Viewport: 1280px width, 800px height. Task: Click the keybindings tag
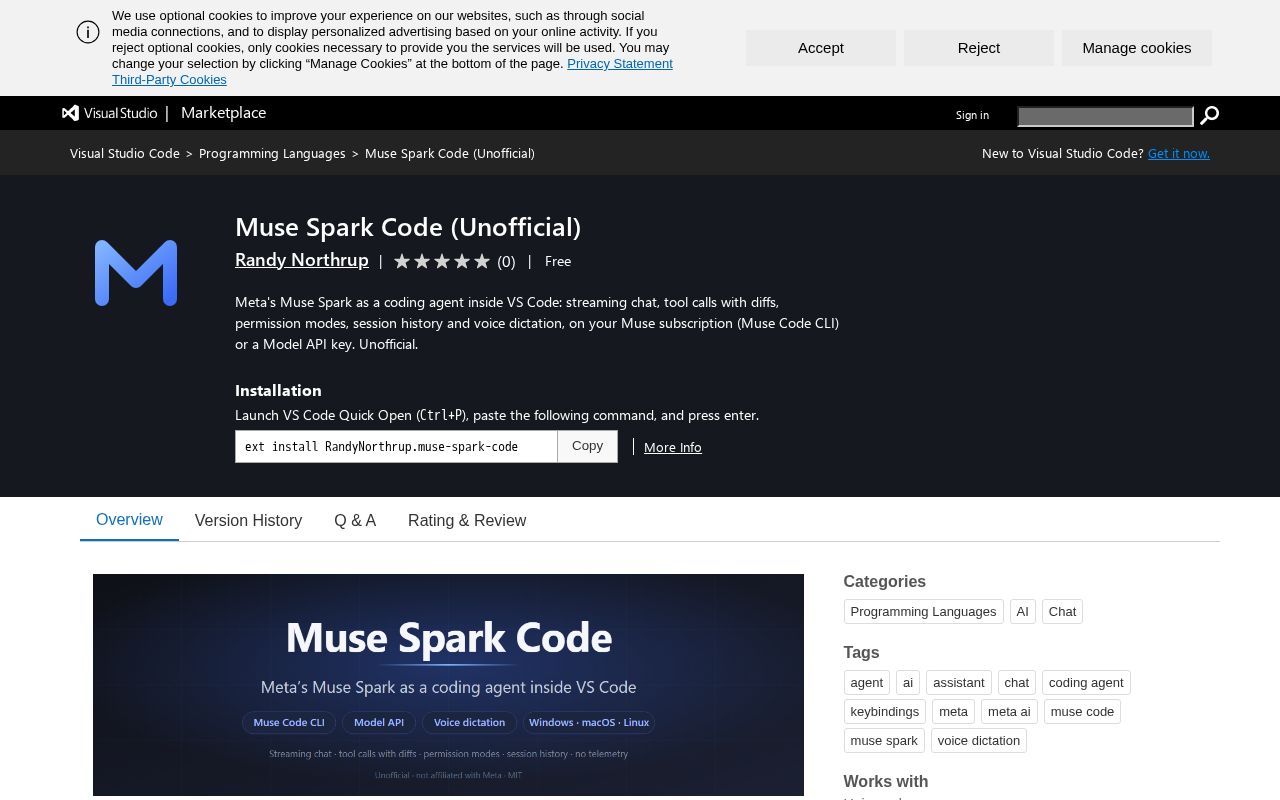885,712
